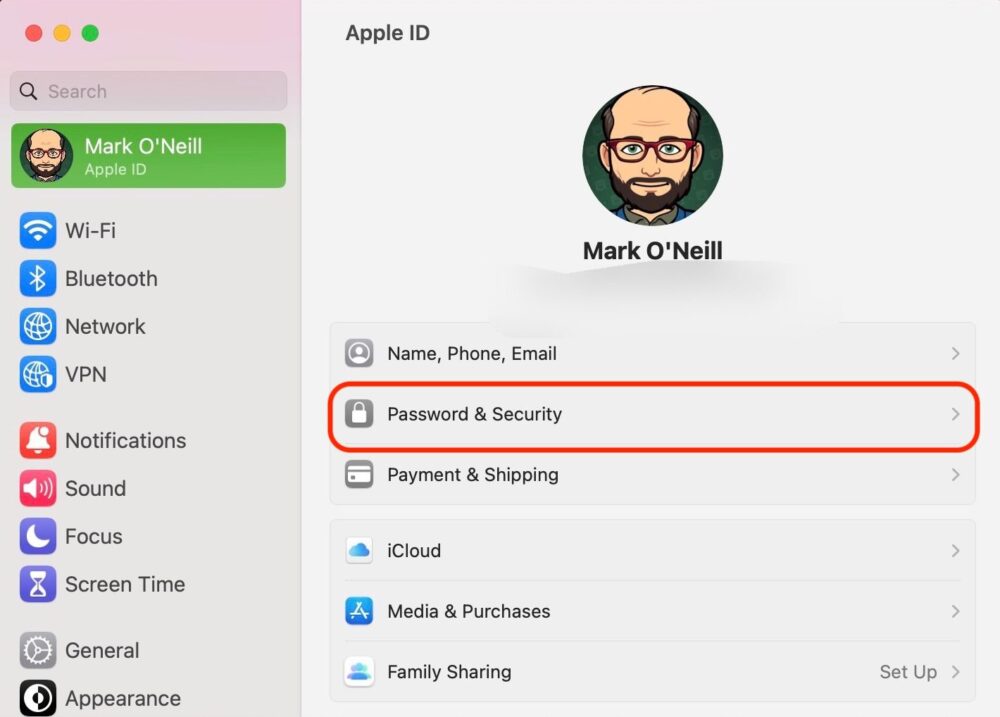Viewport: 1000px width, 717px height.
Task: Click the Media & Purchases App Store icon
Action: click(359, 611)
